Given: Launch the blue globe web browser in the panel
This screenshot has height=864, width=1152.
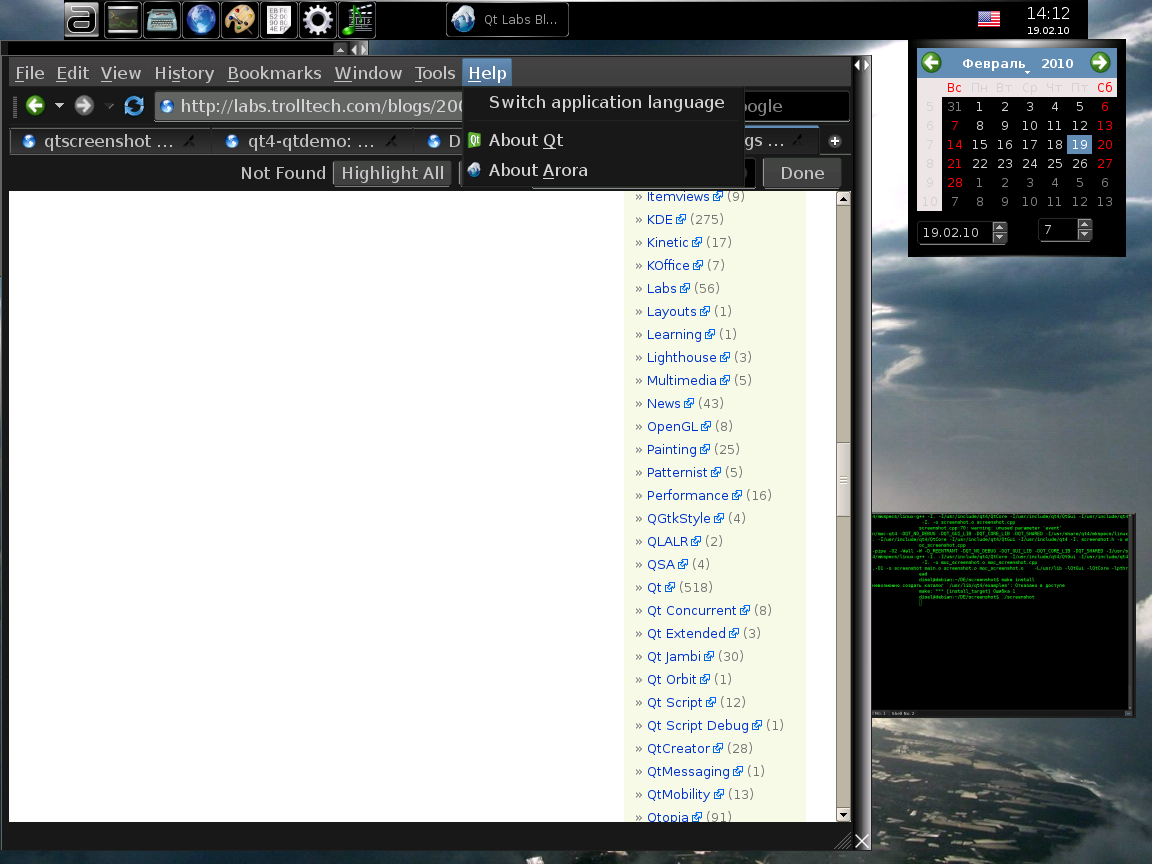Looking at the screenshot, I should coord(201,20).
